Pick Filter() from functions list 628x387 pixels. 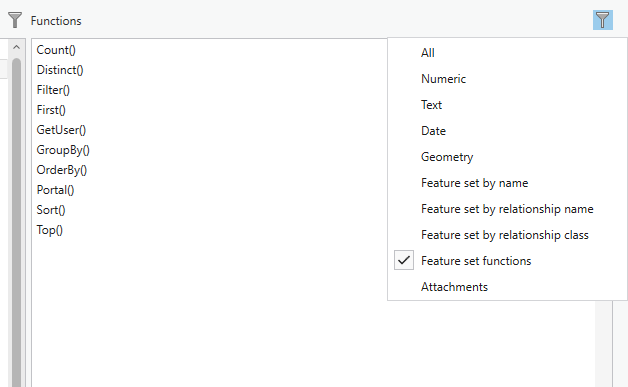(53, 90)
